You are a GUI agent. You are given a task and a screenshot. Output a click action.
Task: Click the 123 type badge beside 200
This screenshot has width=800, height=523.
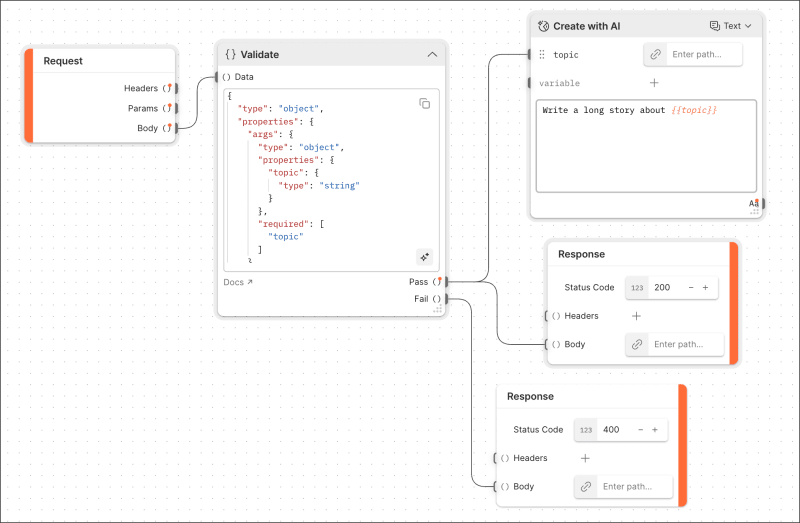pos(637,288)
